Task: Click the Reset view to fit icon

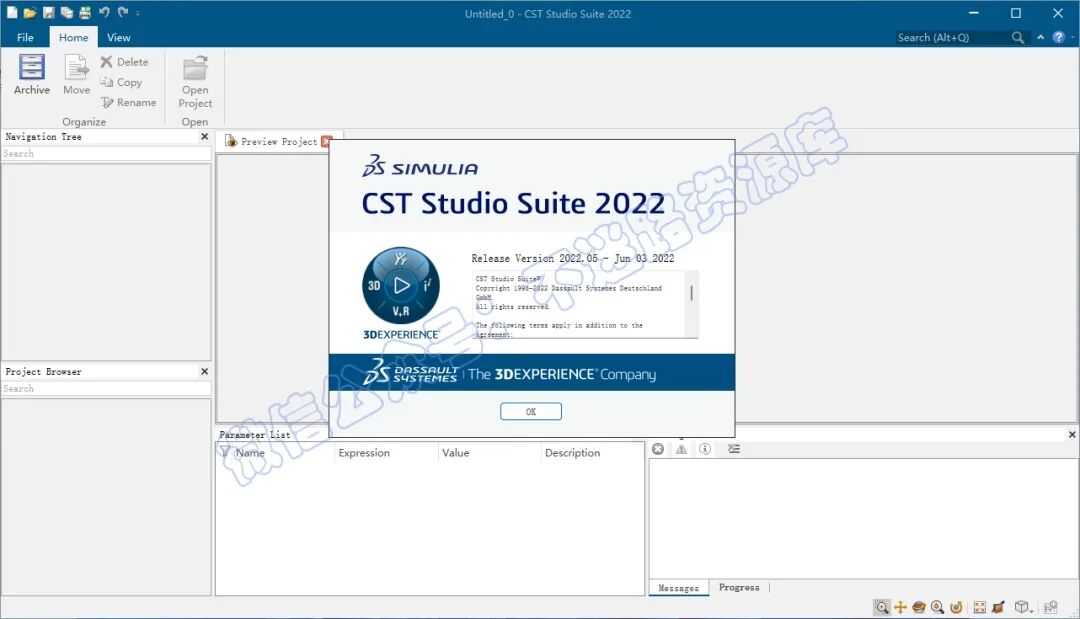Action: coord(979,607)
